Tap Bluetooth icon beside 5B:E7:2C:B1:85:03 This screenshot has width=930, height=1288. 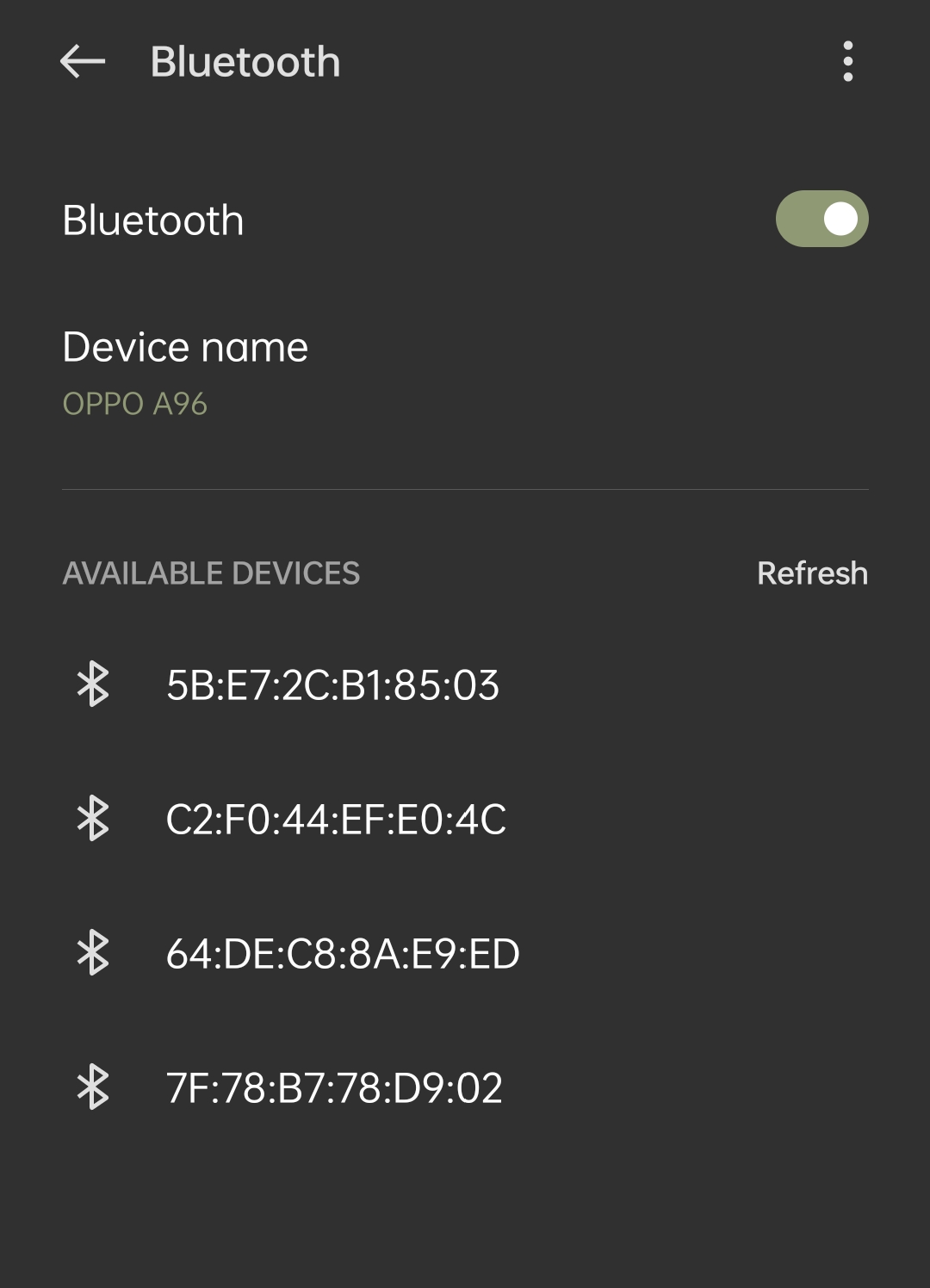tap(93, 684)
